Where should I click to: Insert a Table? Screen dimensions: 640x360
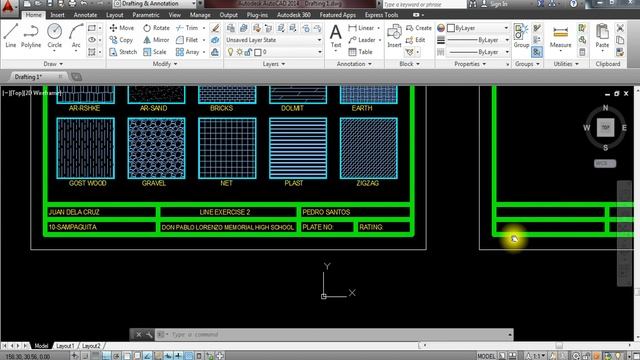pyautogui.click(x=360, y=52)
